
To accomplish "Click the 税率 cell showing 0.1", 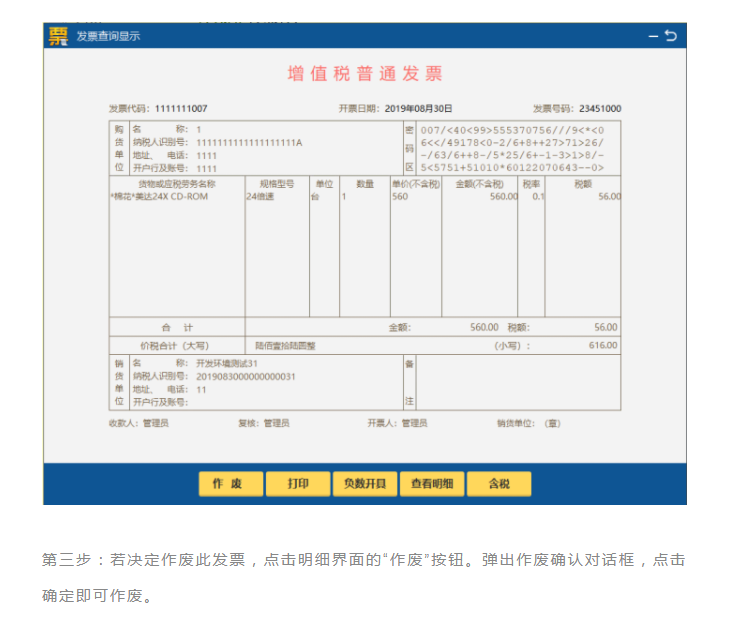I will [538, 197].
